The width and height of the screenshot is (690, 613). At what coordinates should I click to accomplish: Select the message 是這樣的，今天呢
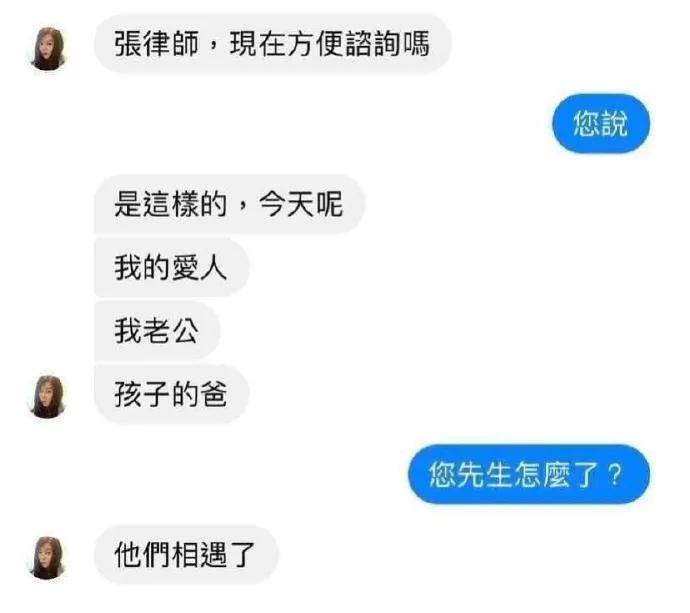pos(229,204)
